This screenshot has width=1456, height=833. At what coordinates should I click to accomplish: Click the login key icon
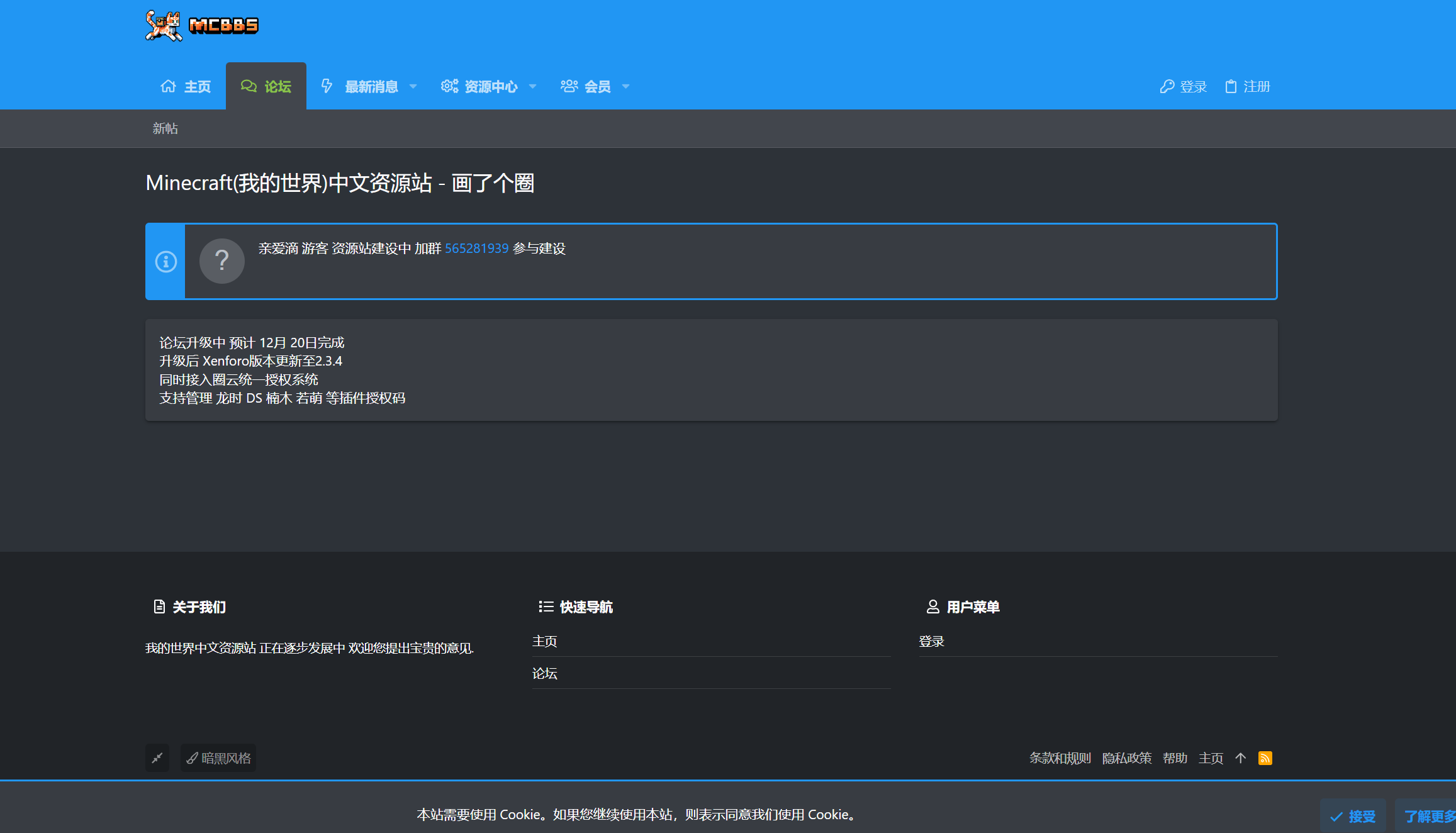click(1167, 86)
